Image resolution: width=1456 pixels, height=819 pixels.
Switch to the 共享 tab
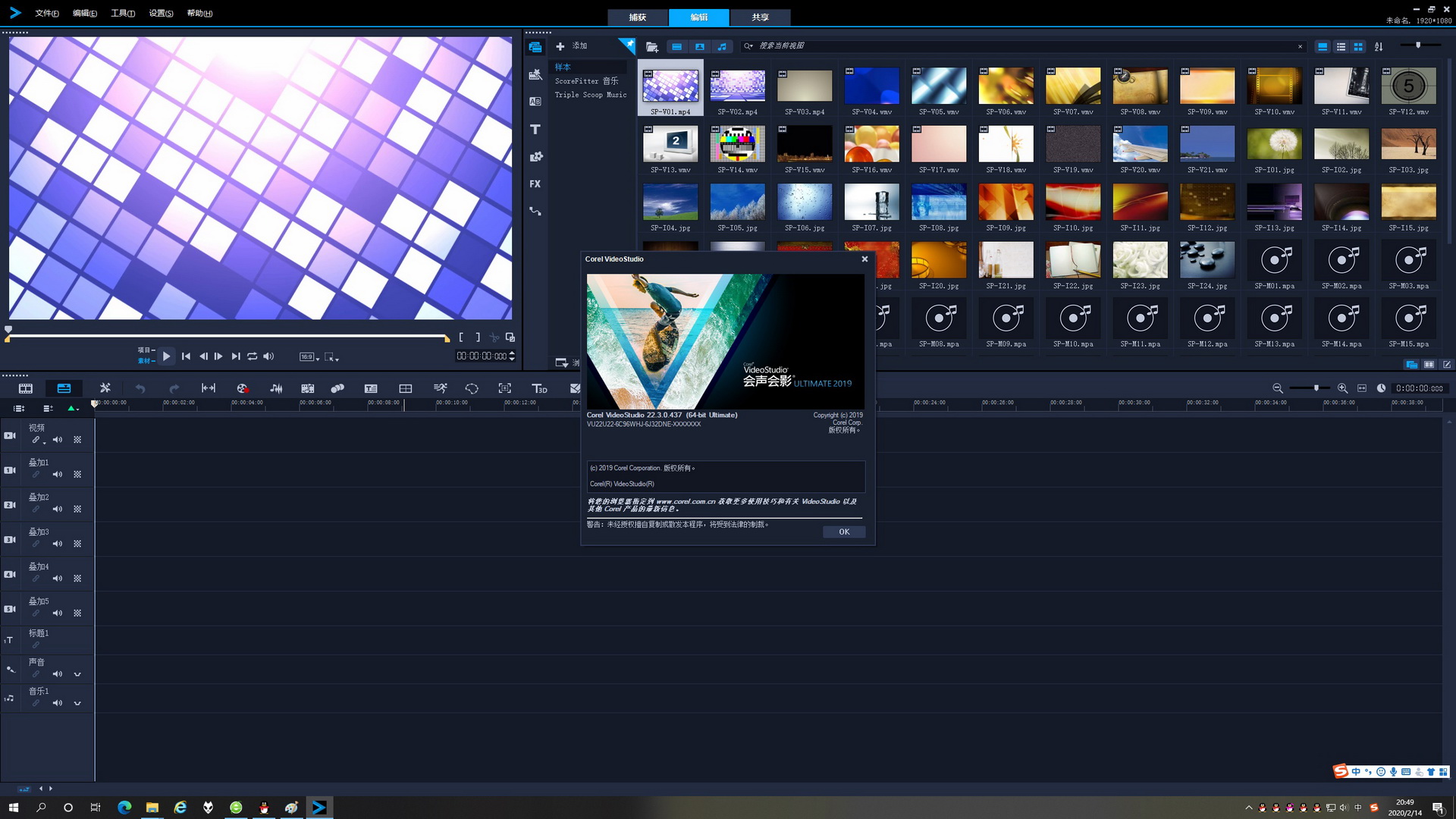click(x=760, y=17)
